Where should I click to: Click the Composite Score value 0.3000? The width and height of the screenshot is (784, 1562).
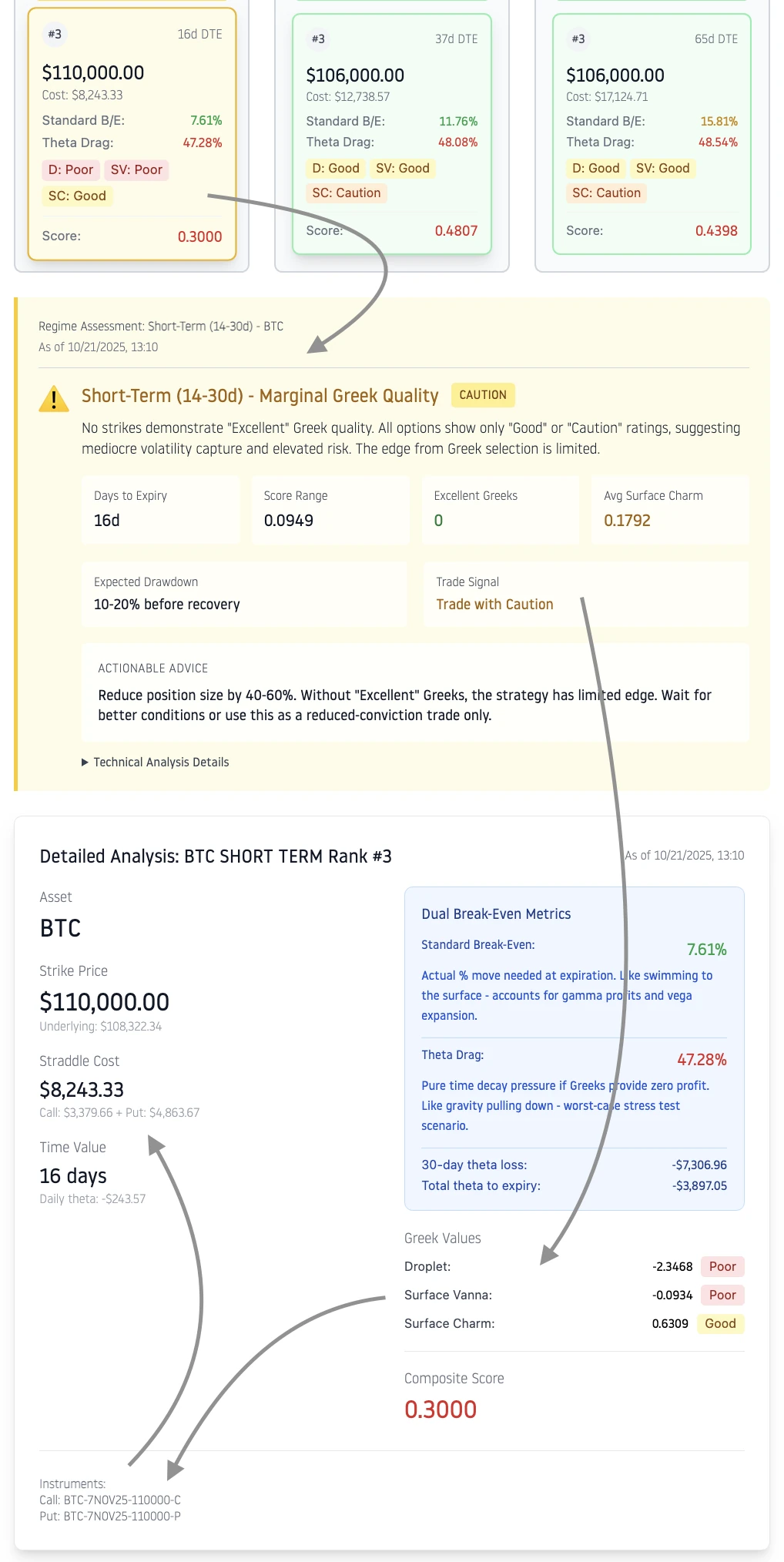click(x=442, y=1409)
